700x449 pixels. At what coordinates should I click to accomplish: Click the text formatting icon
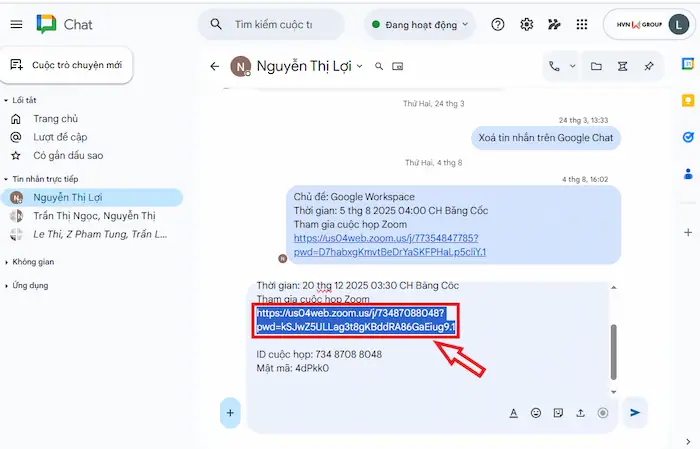[513, 412]
